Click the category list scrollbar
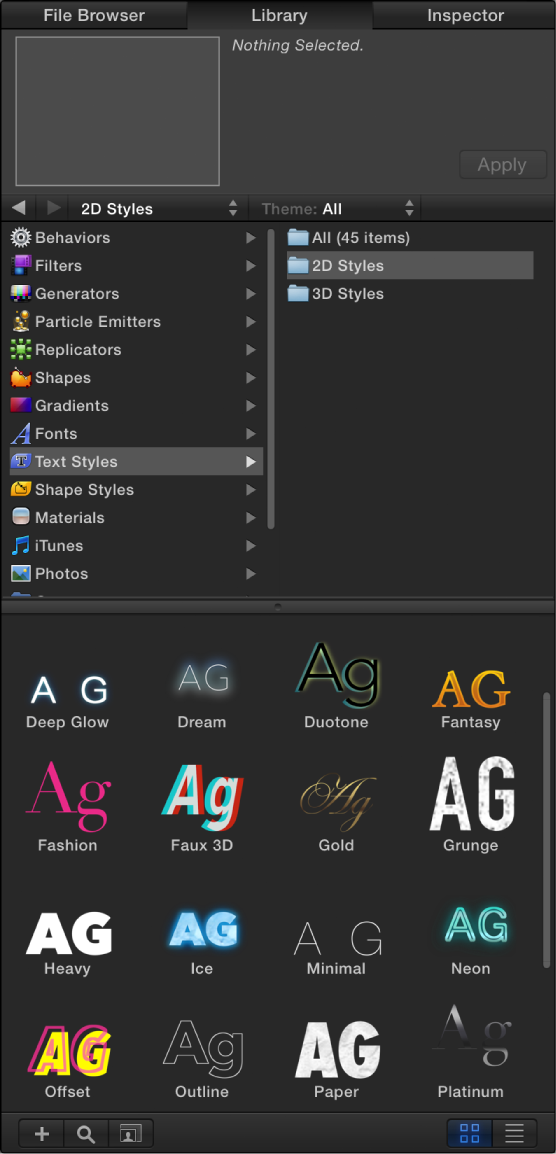The width and height of the screenshot is (556, 1154). point(270,378)
